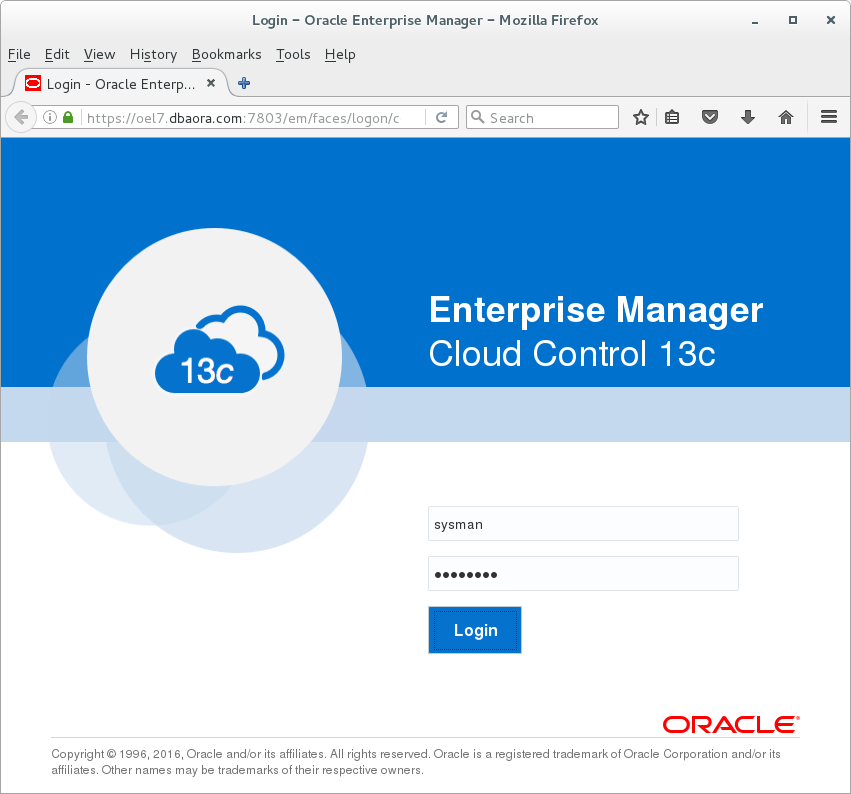Focus the sysman username field
851x794 pixels.
583,524
